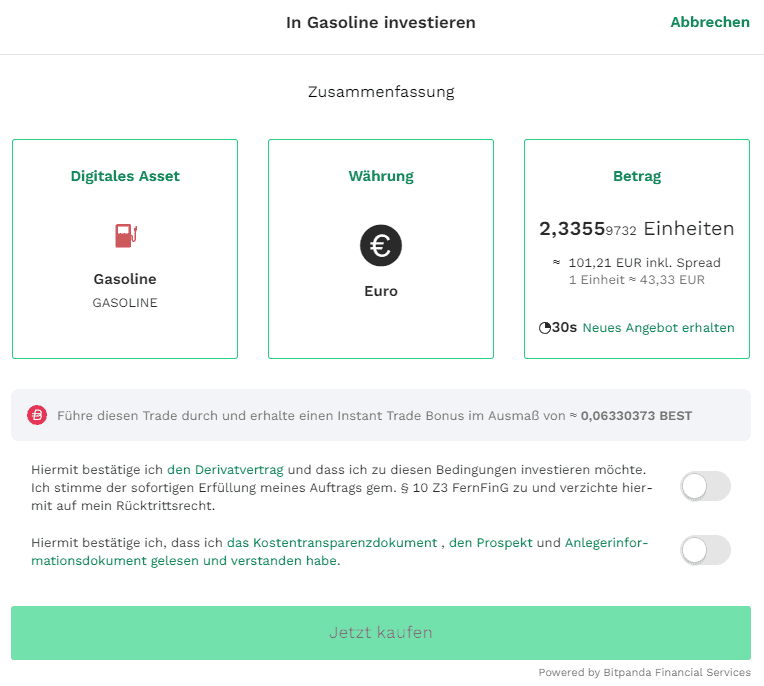Enable the Kostentransparenzdokument confirmation toggle
This screenshot has height=686, width=764.
[705, 550]
